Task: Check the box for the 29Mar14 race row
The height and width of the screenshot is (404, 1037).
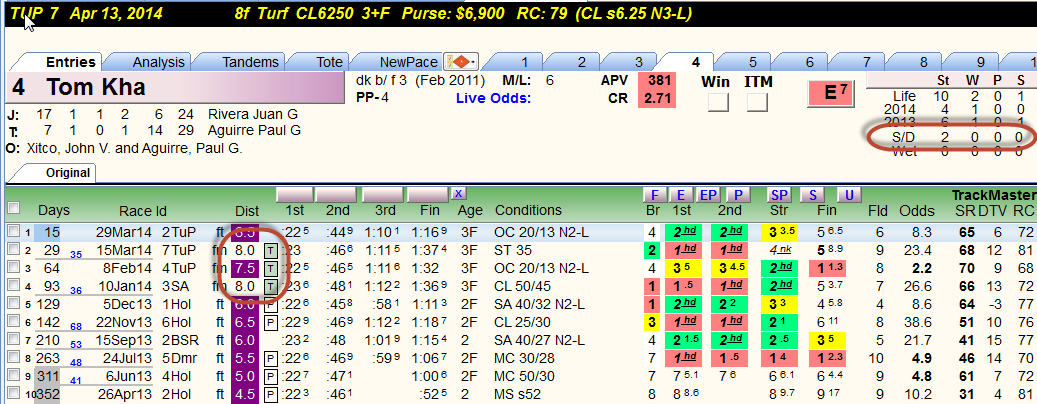Action: [x=13, y=232]
